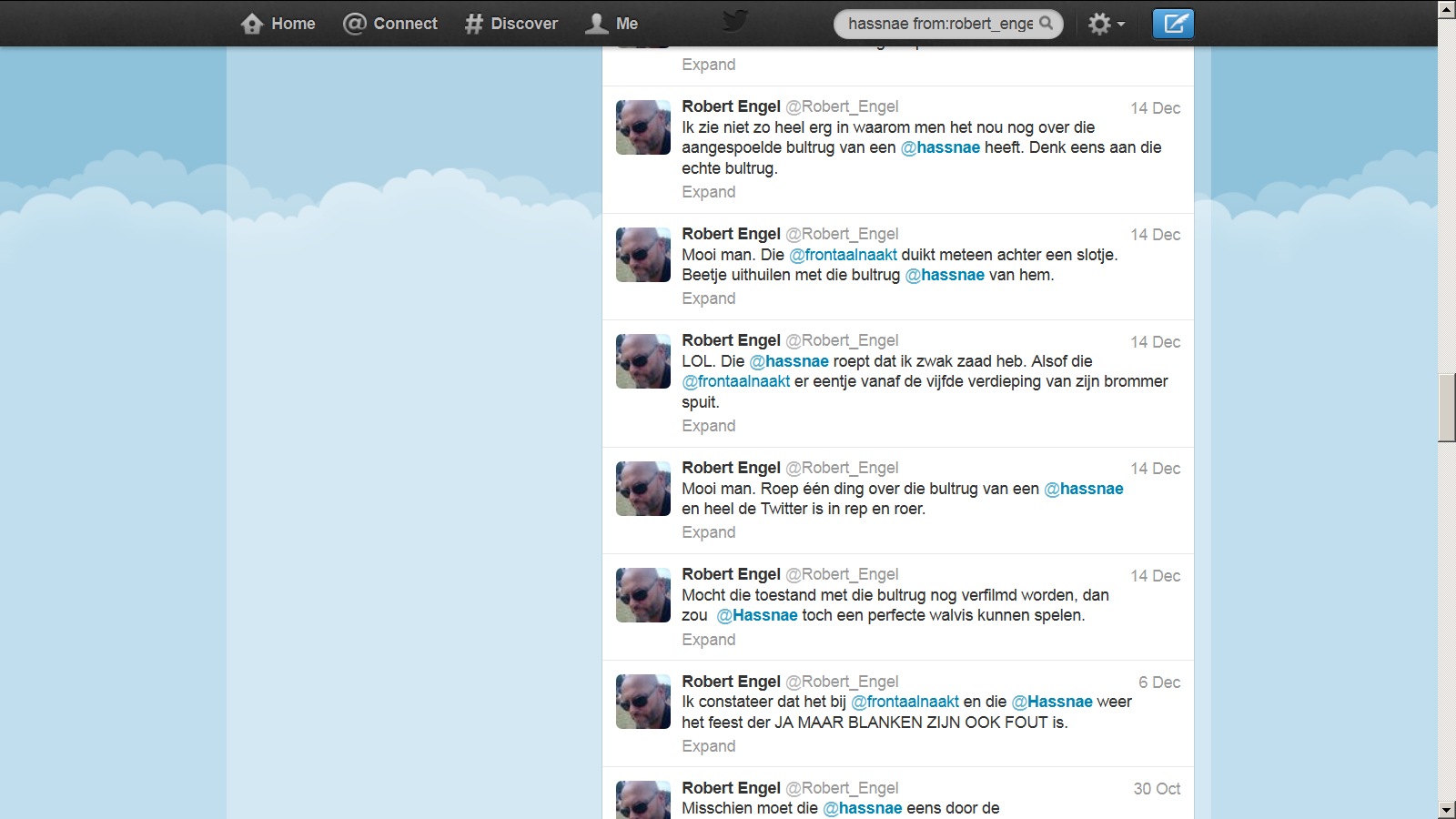Click @frontaalnaakt mention in 'vijfde verdieping' tweet
1456x819 pixels.
coord(736,381)
